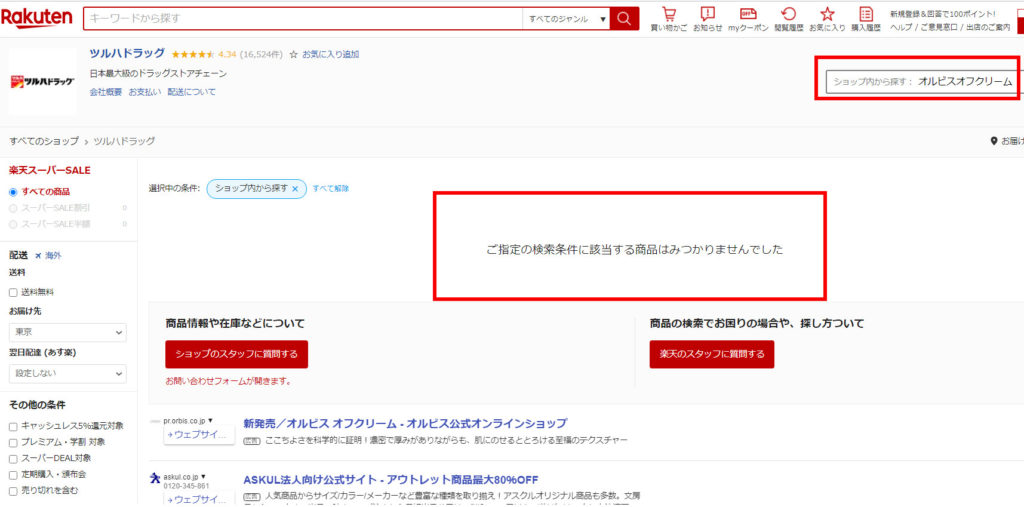Click the ツルハドラッグ shop logo
1024x507 pixels.
click(42, 82)
